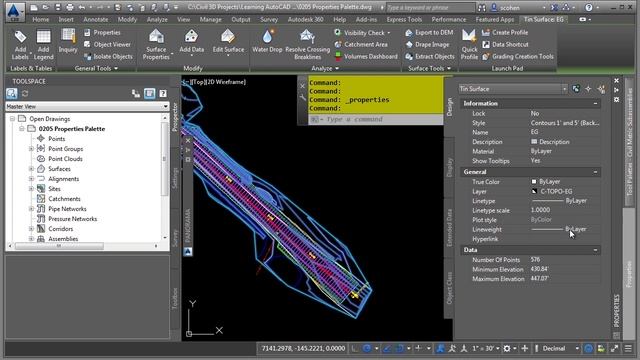Click Create Profile in Launch Pad
Screen dimensions: 640x360
tap(505, 33)
